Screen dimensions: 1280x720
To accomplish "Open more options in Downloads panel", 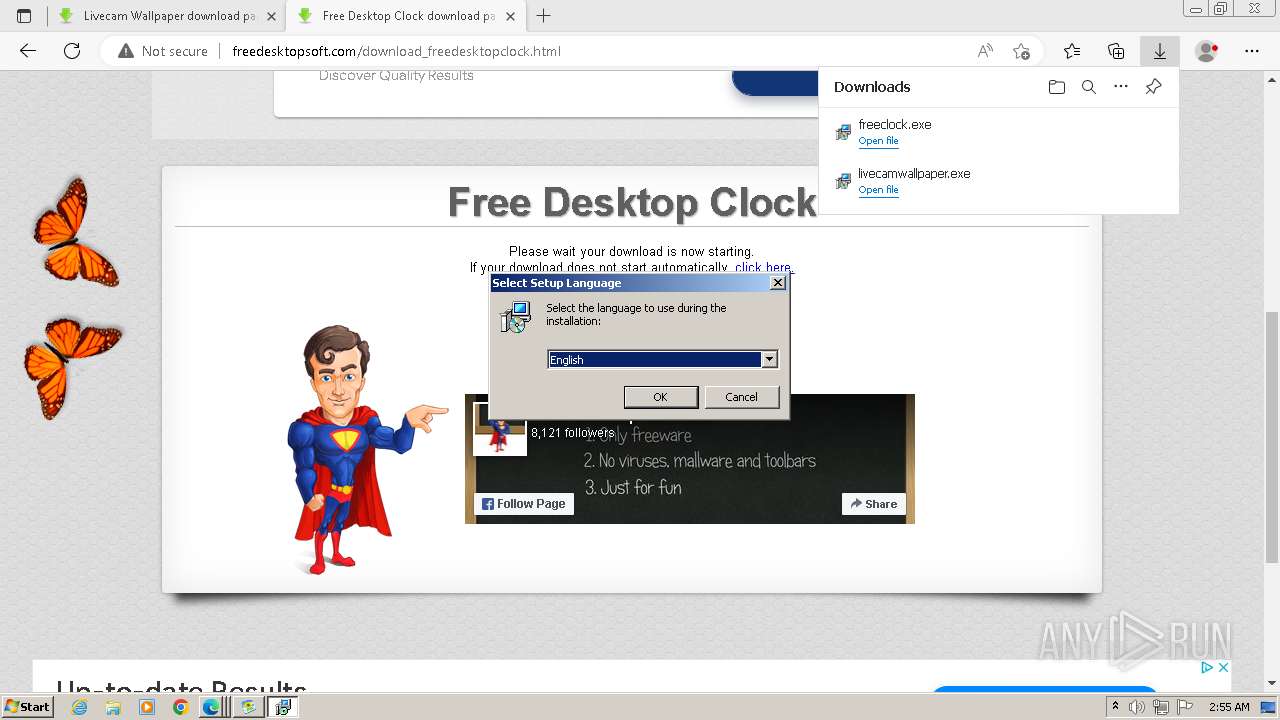I will tap(1121, 87).
